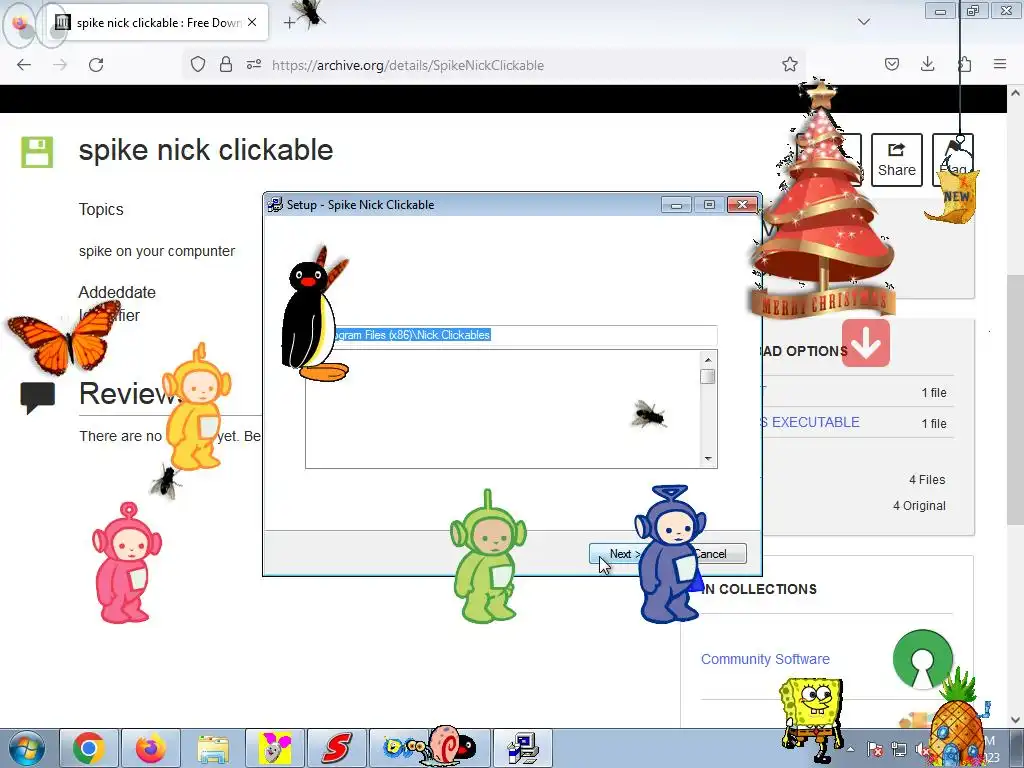Open the red S taskbar application
Screen dimensions: 1024x768
(336, 748)
